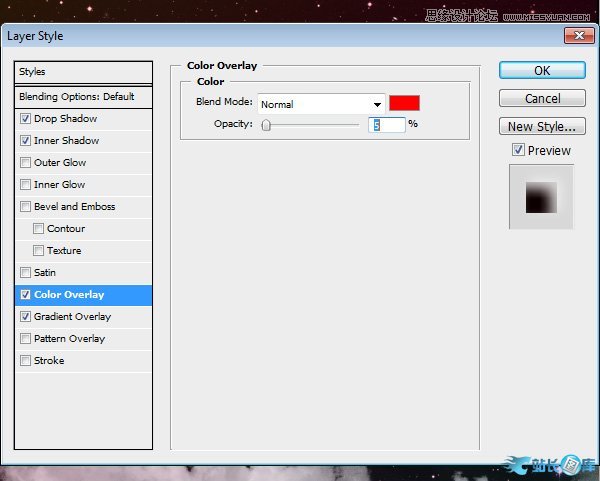Screen dimensions: 600x481
Task: Turn on Pattern Overlay checkbox
Action: (25, 339)
